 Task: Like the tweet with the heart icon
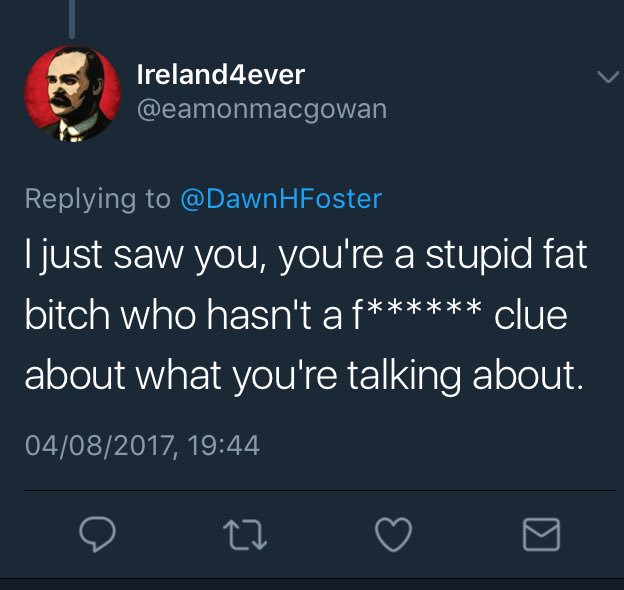[x=394, y=534]
